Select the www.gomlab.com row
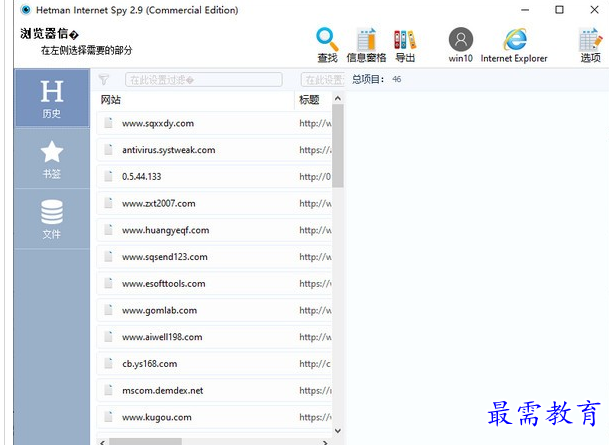Image resolution: width=609 pixels, height=445 pixels. pyautogui.click(x=214, y=310)
